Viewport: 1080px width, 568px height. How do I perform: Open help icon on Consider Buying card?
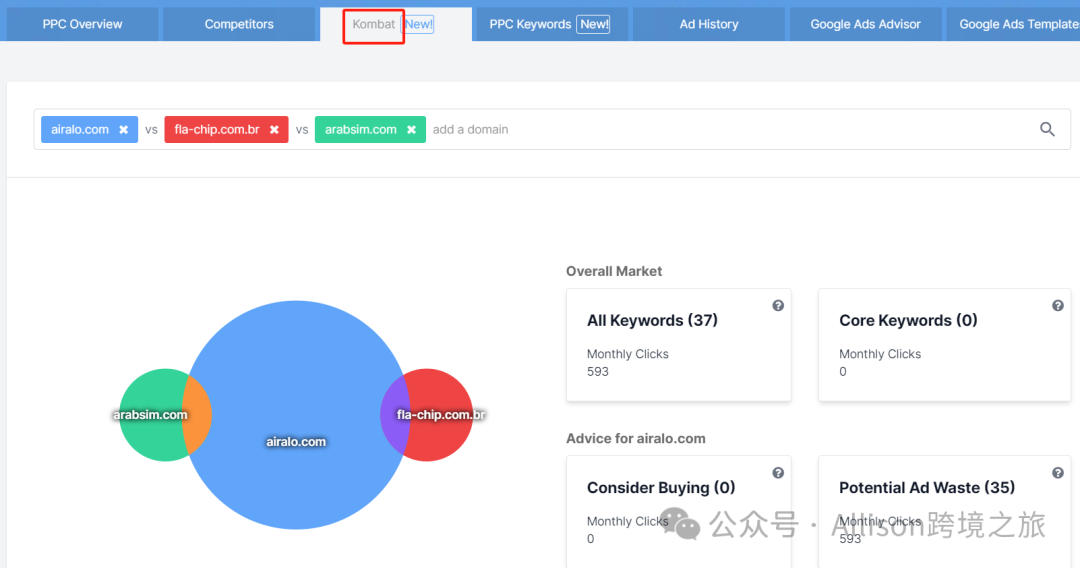pyautogui.click(x=778, y=473)
